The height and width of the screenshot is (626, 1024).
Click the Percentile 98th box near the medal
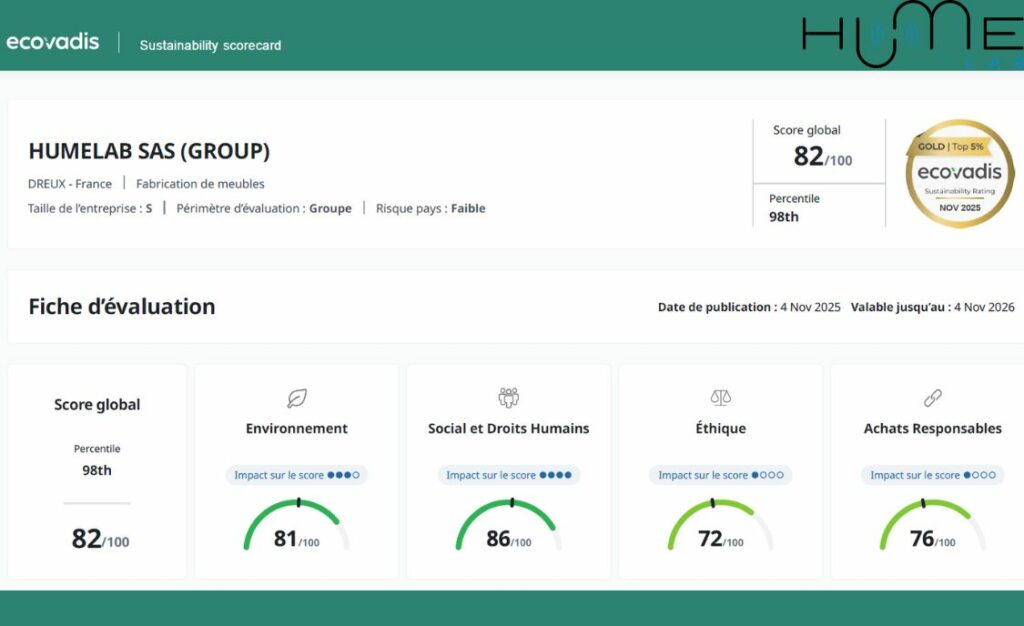point(795,208)
